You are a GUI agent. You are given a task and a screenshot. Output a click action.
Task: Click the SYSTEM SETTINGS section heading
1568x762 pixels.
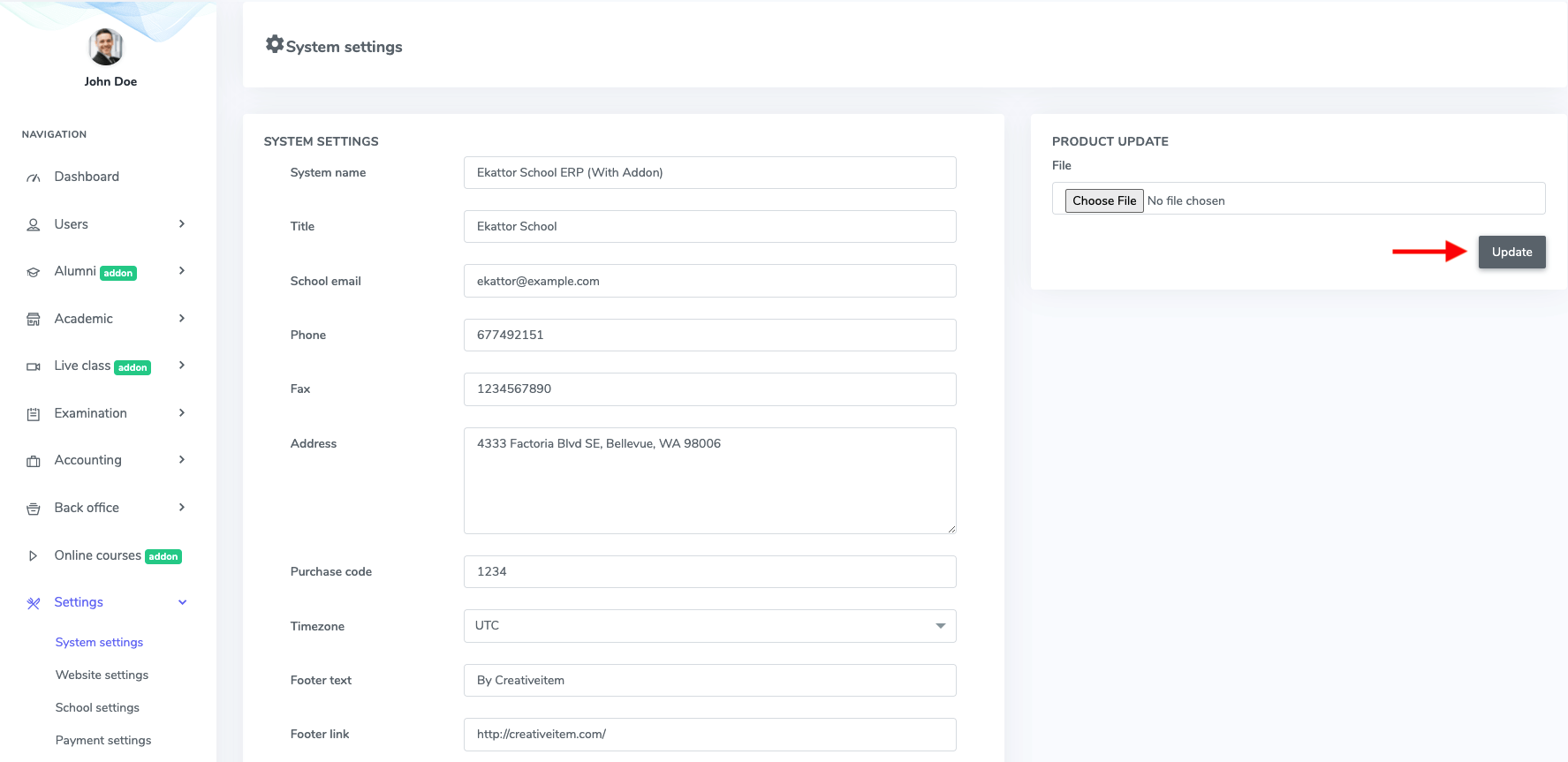point(321,141)
